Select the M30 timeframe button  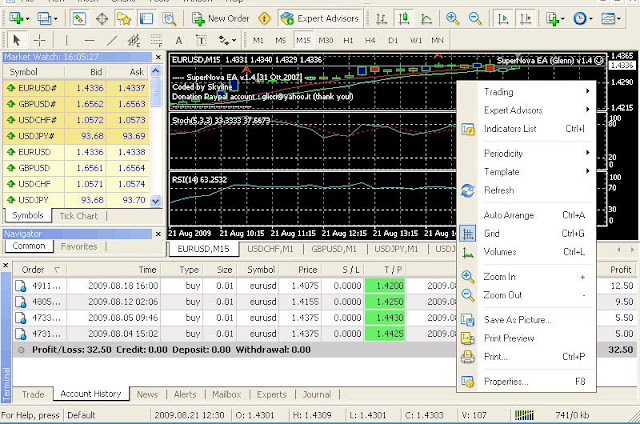pyautogui.click(x=326, y=40)
